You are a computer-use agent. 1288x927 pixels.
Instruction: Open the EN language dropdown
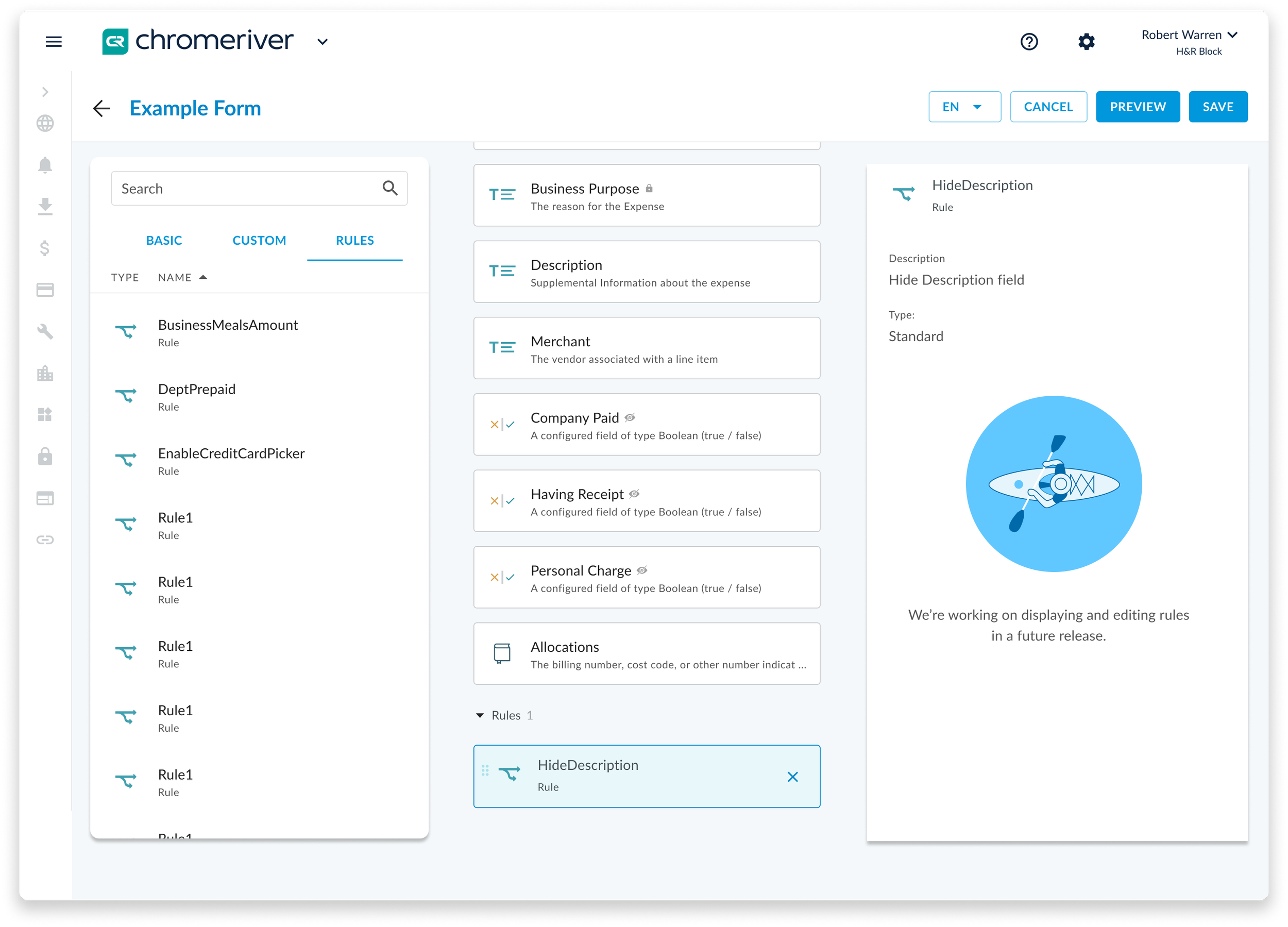click(x=964, y=107)
